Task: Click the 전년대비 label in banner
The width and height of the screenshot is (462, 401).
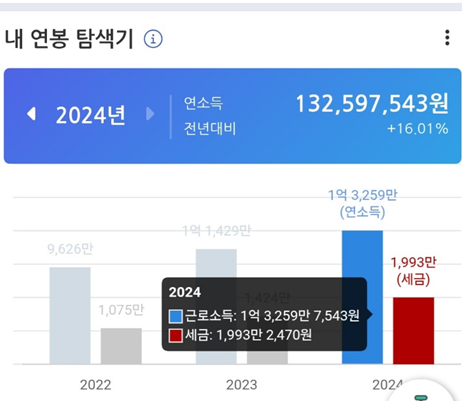Action: pos(210,129)
